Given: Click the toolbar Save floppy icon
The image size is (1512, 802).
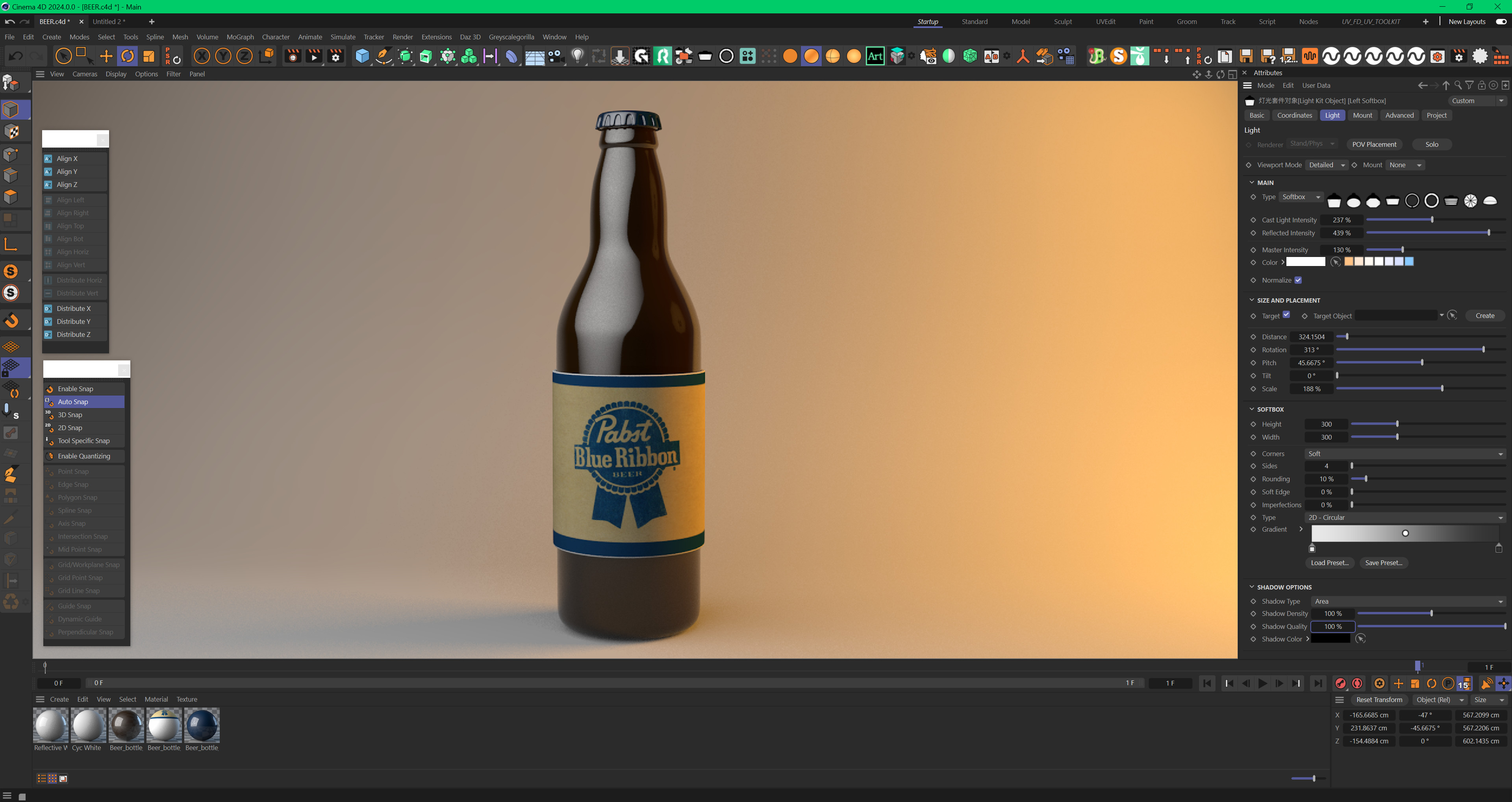Looking at the screenshot, I should (1246, 56).
